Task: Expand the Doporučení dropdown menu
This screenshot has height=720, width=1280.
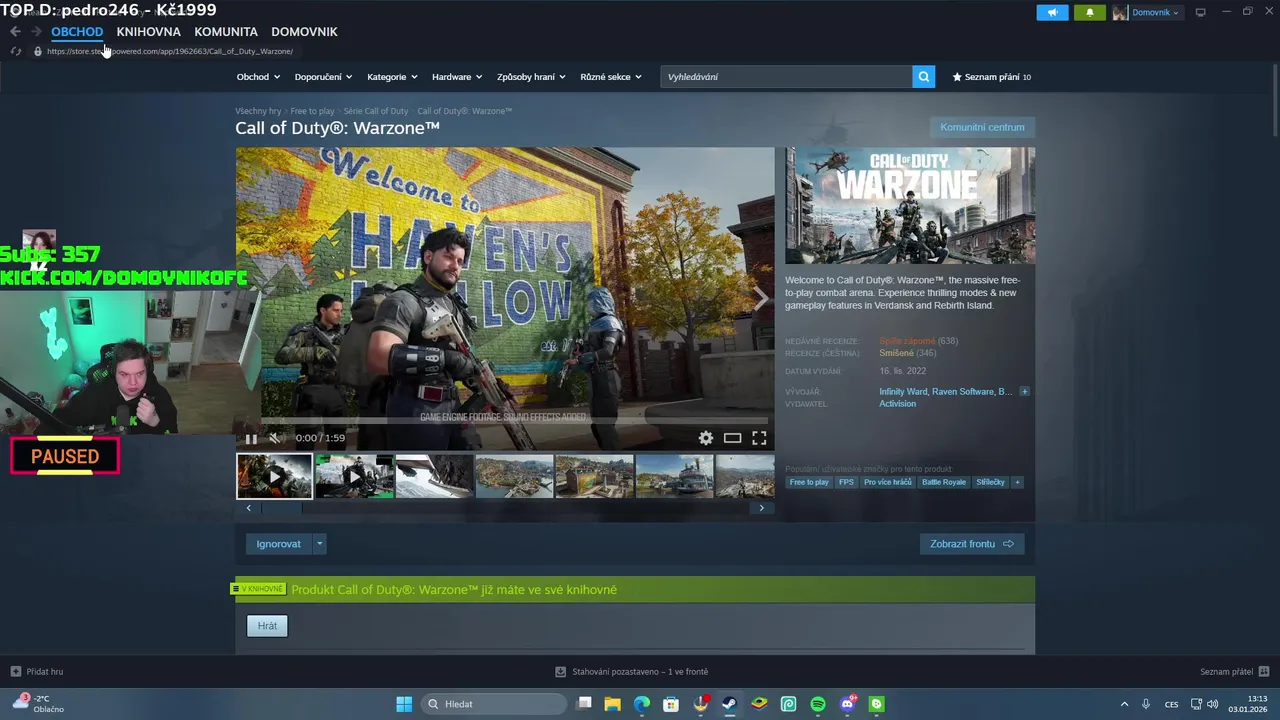Action: click(x=323, y=77)
